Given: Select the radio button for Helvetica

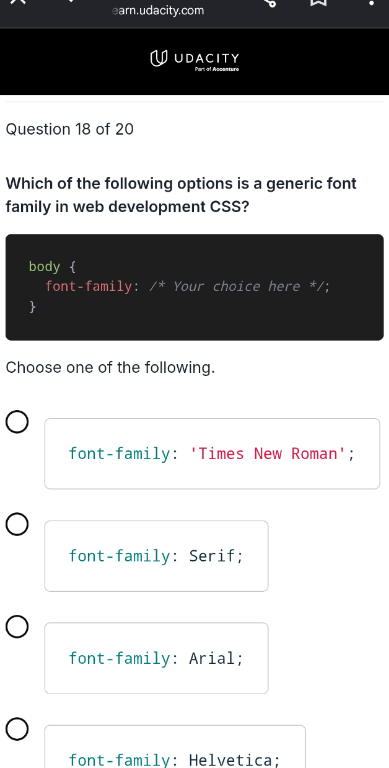Looking at the screenshot, I should pyautogui.click(x=17, y=729).
